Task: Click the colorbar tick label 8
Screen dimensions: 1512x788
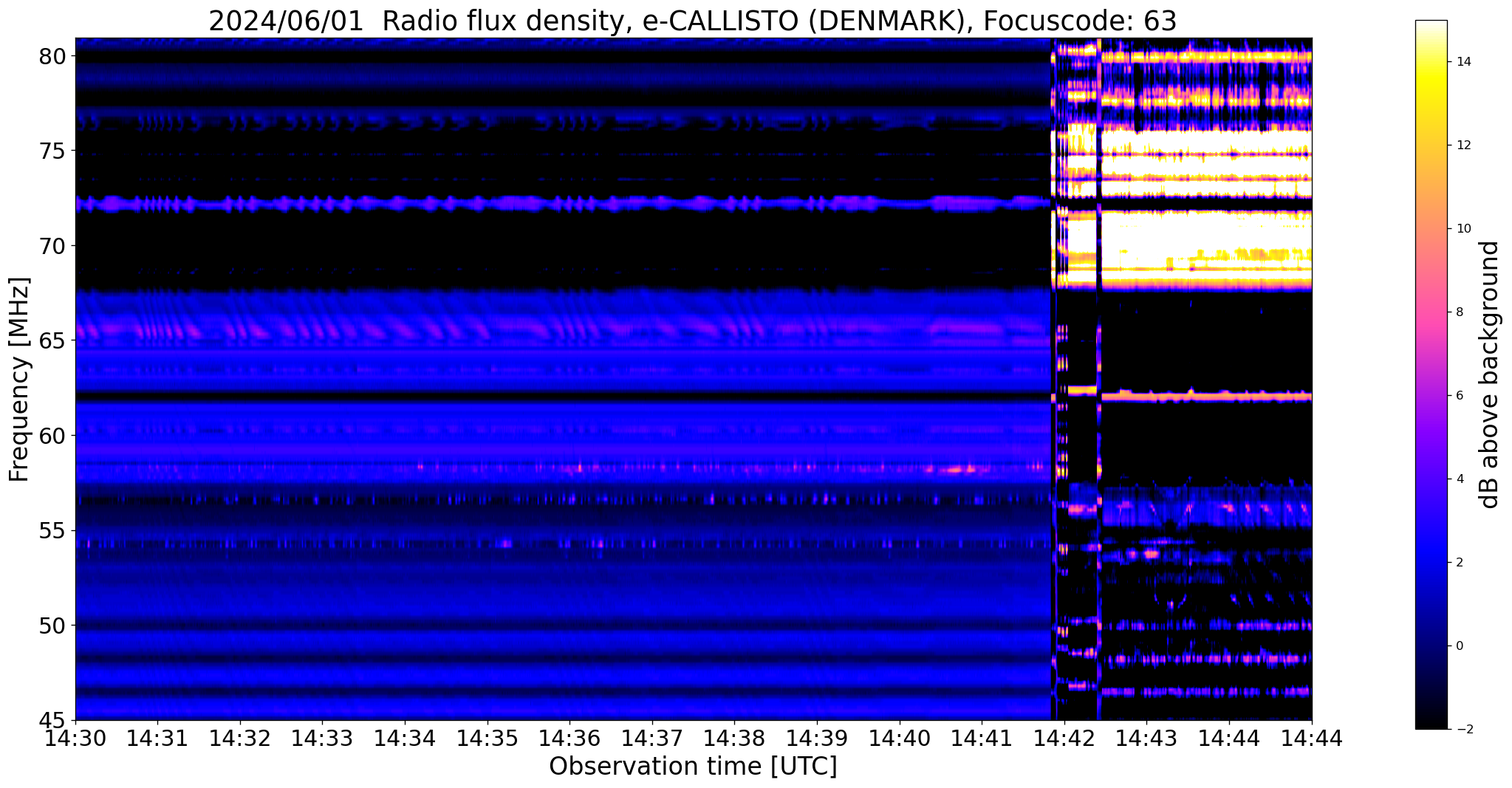Action: tap(1459, 312)
